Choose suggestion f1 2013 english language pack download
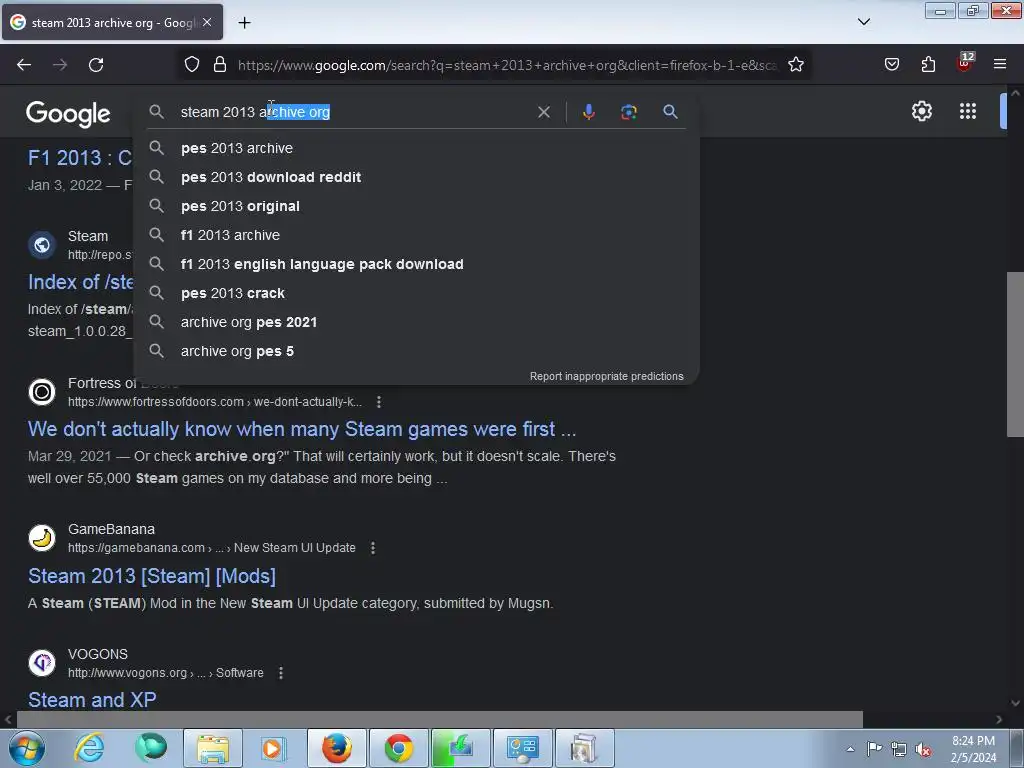The width and height of the screenshot is (1024, 768). [x=416, y=264]
